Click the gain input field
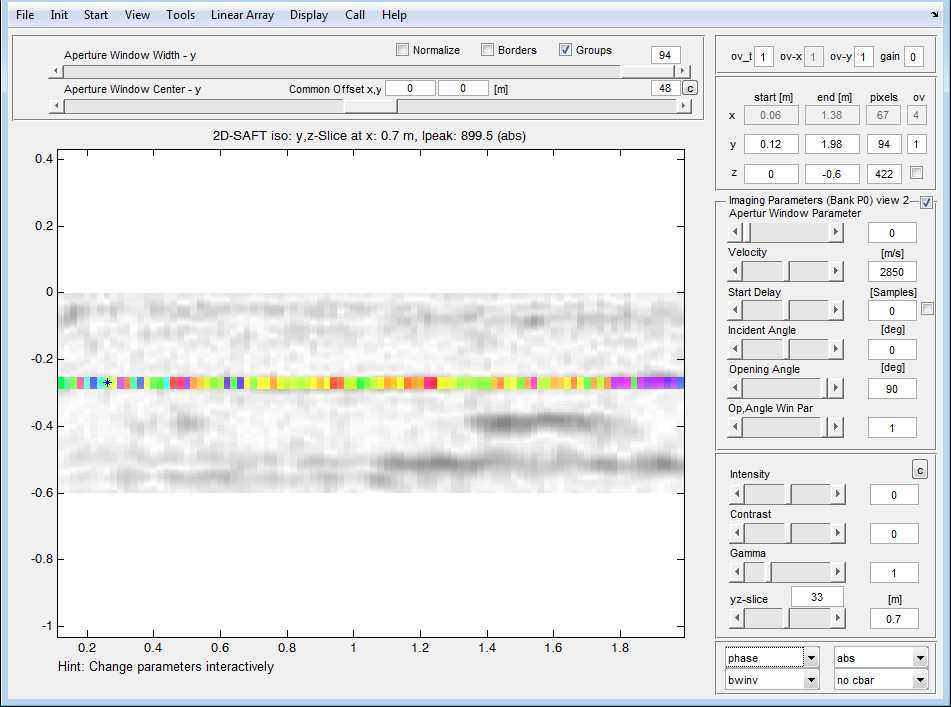This screenshot has height=707, width=951. point(913,56)
